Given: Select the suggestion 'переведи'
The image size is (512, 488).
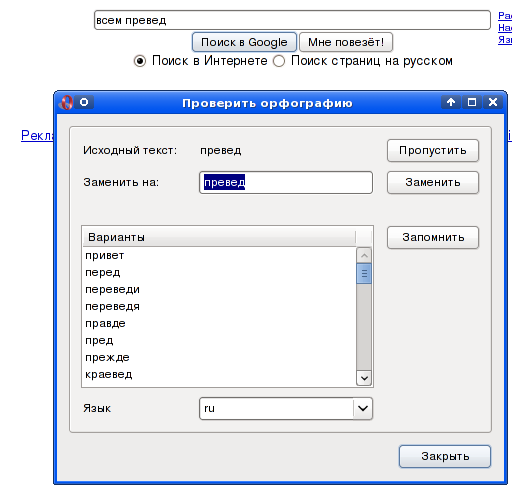Looking at the screenshot, I should click(x=219, y=290).
